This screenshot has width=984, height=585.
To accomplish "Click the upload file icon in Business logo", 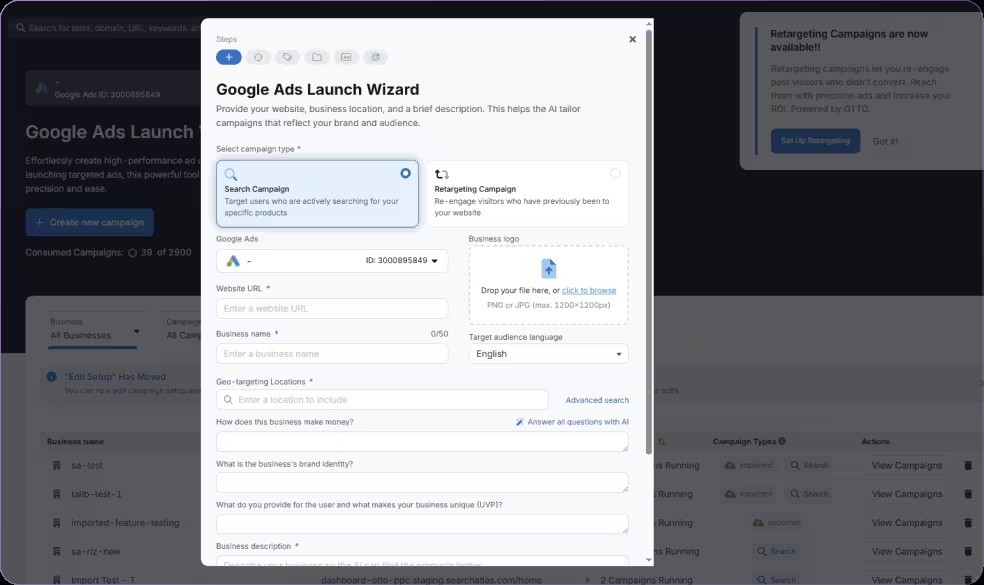I will 548,269.
